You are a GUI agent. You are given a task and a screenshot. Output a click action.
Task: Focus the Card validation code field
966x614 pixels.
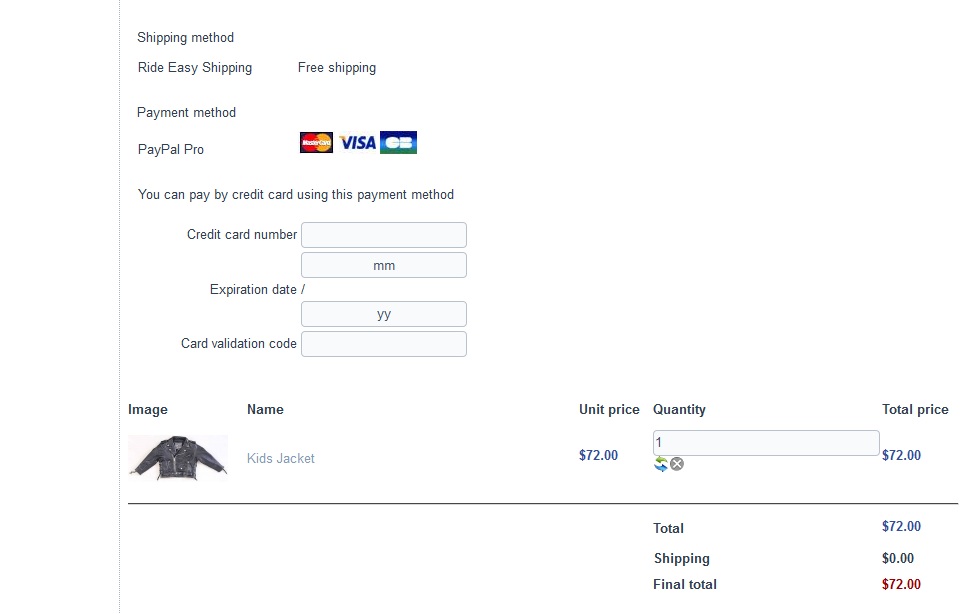384,344
